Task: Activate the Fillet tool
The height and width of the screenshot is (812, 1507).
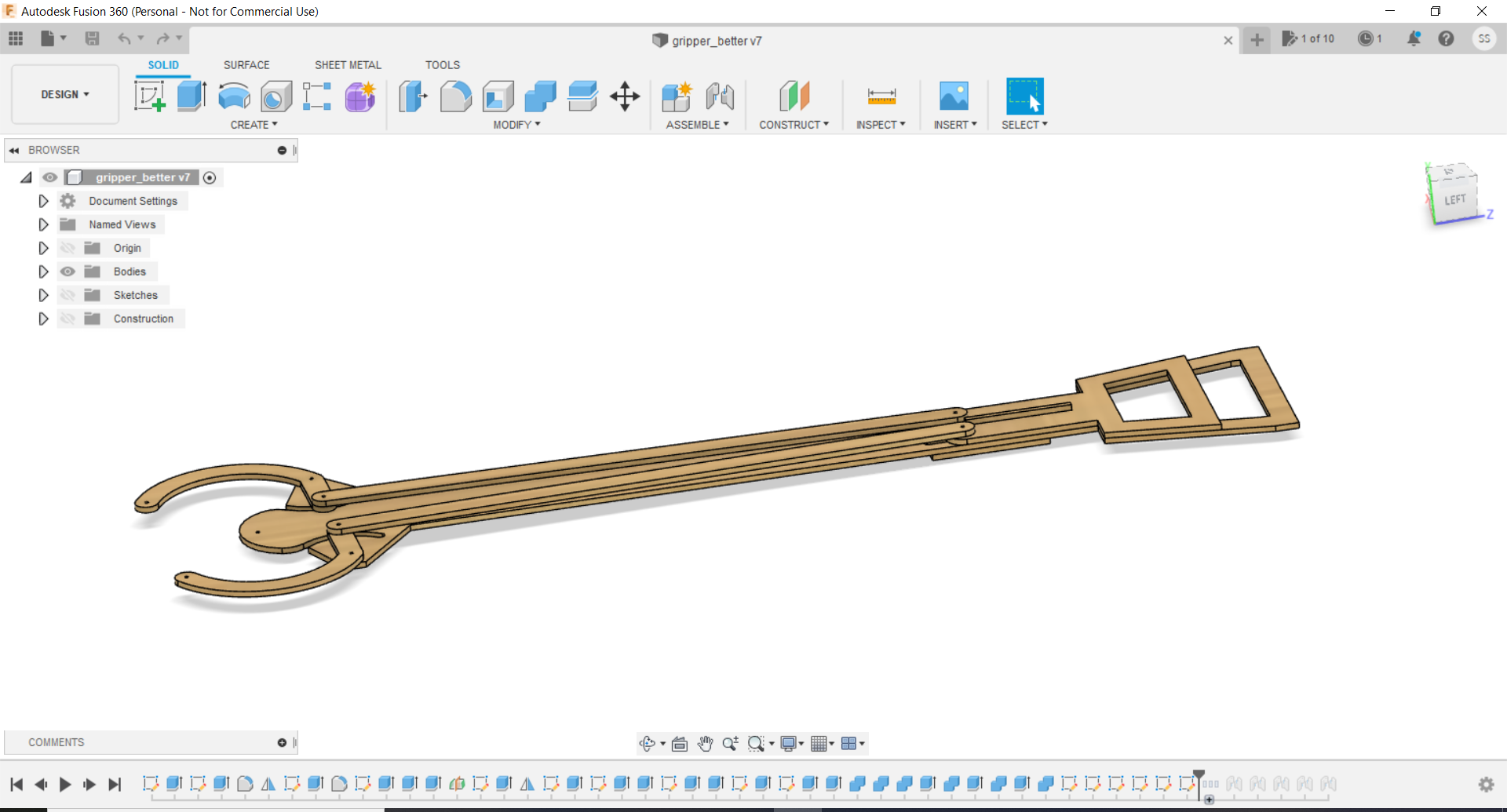Action: 455,96
